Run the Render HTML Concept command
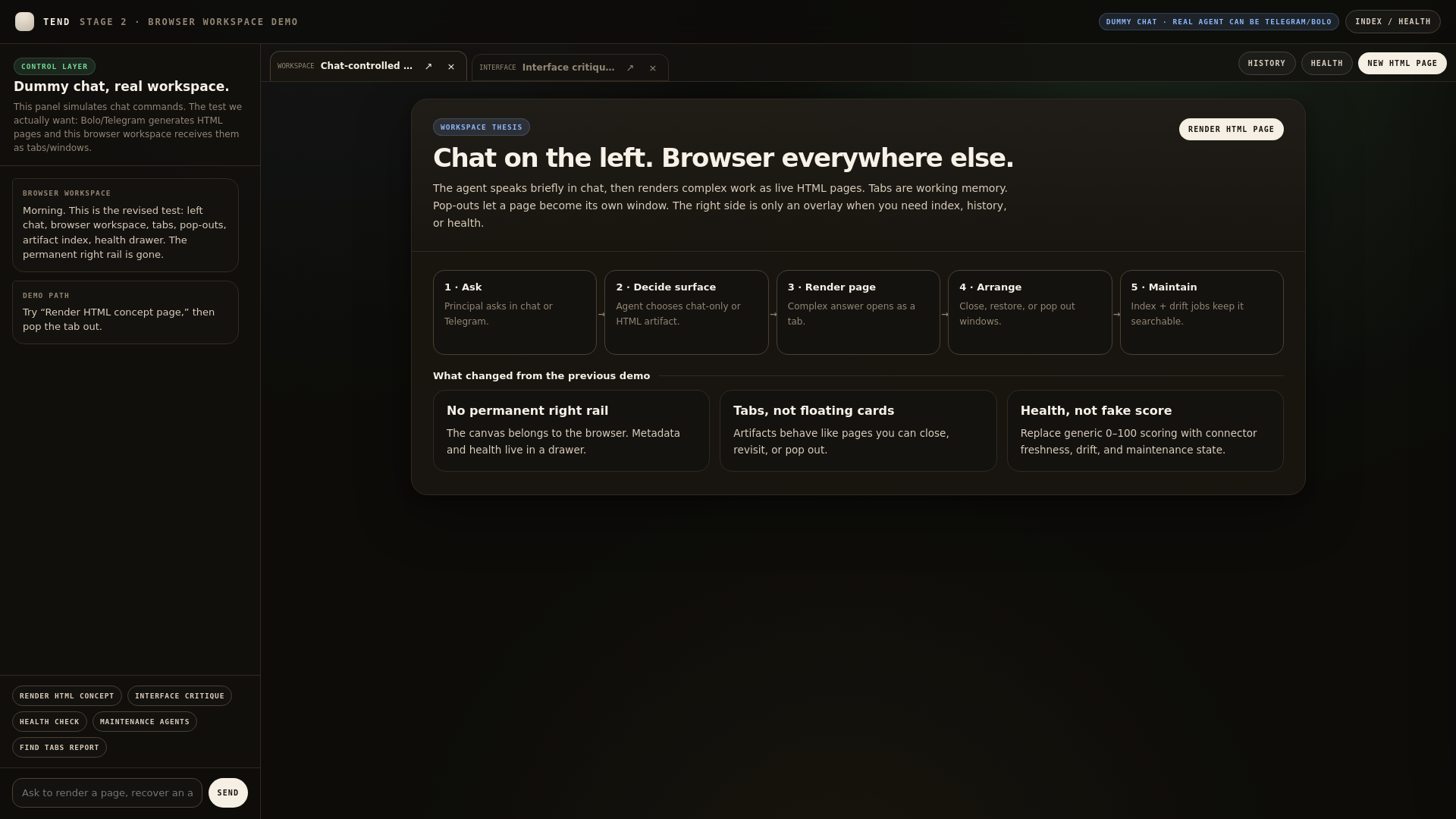Screen dimensions: 1456x819 tap(67, 696)
